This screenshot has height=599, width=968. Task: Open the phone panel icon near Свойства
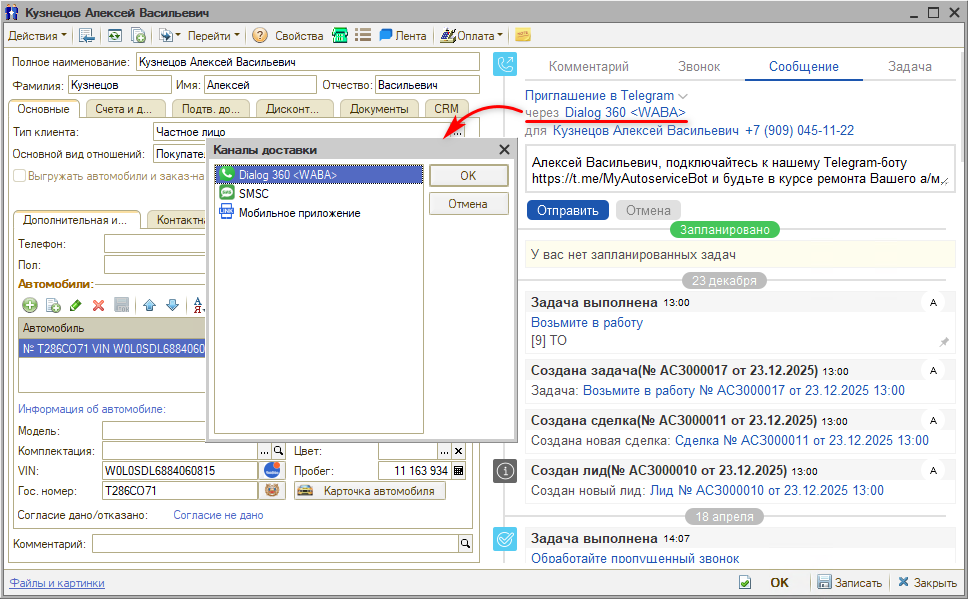click(338, 33)
